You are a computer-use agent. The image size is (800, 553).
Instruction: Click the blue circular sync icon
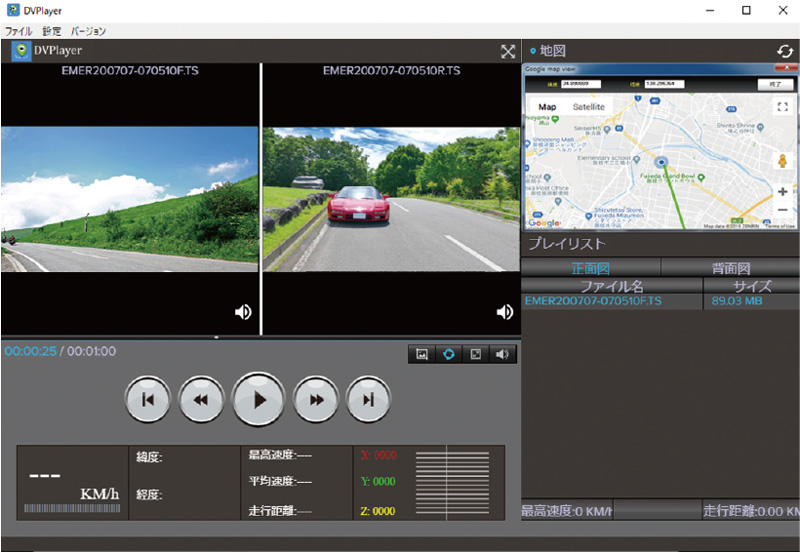tap(449, 354)
